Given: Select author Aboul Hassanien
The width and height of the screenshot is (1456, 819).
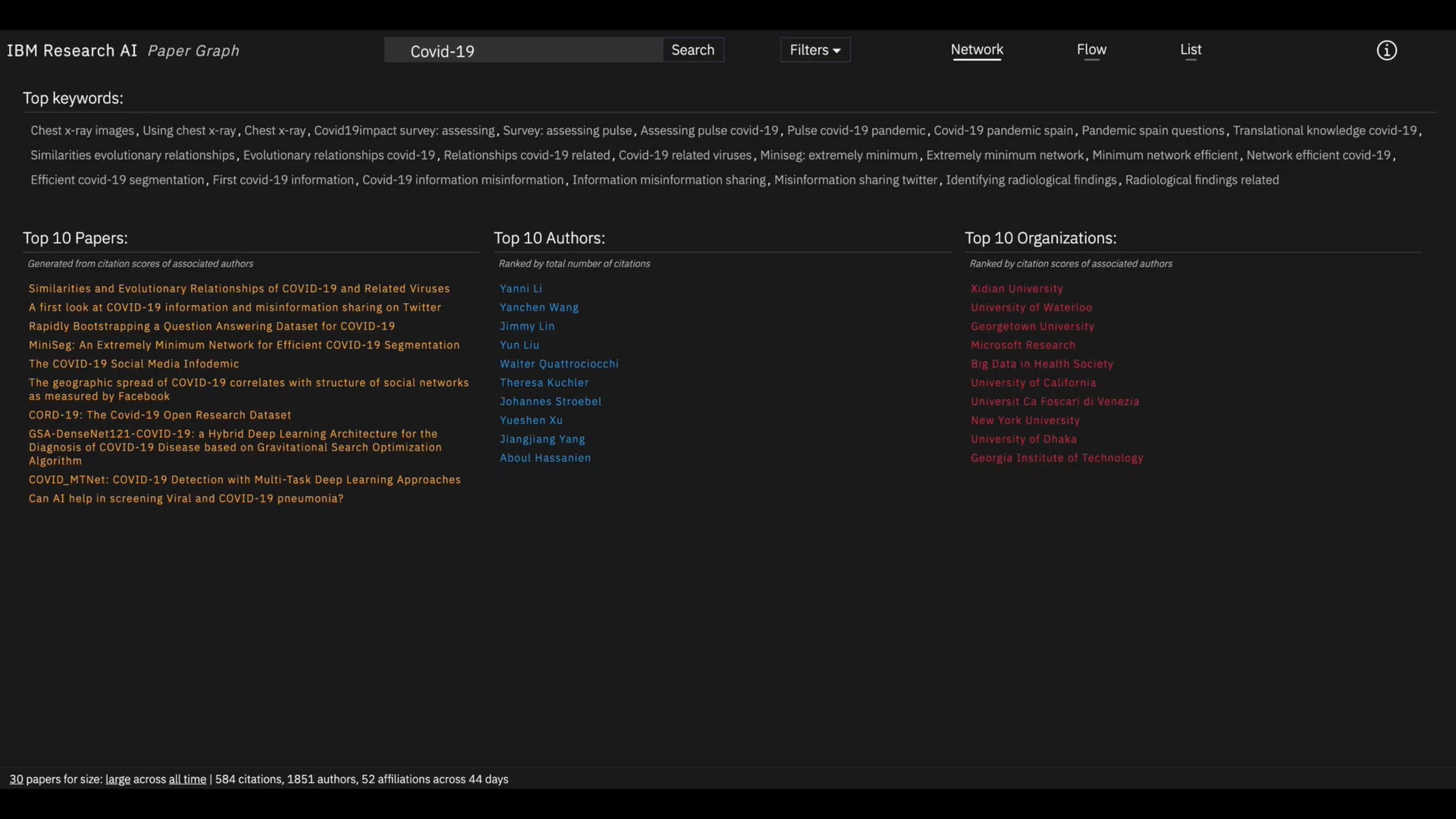Looking at the screenshot, I should coord(545,458).
